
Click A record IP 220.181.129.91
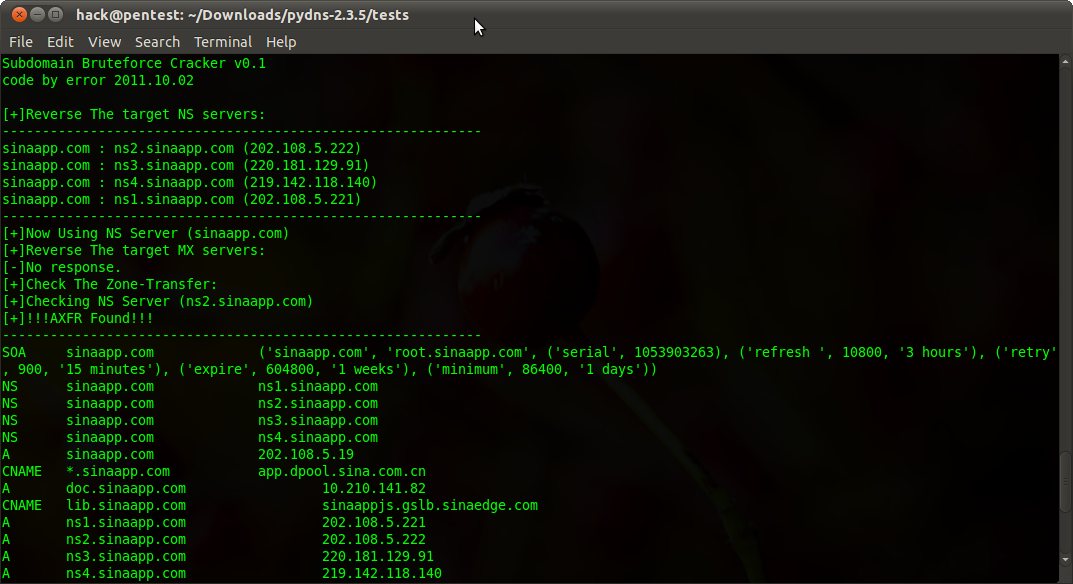point(378,556)
